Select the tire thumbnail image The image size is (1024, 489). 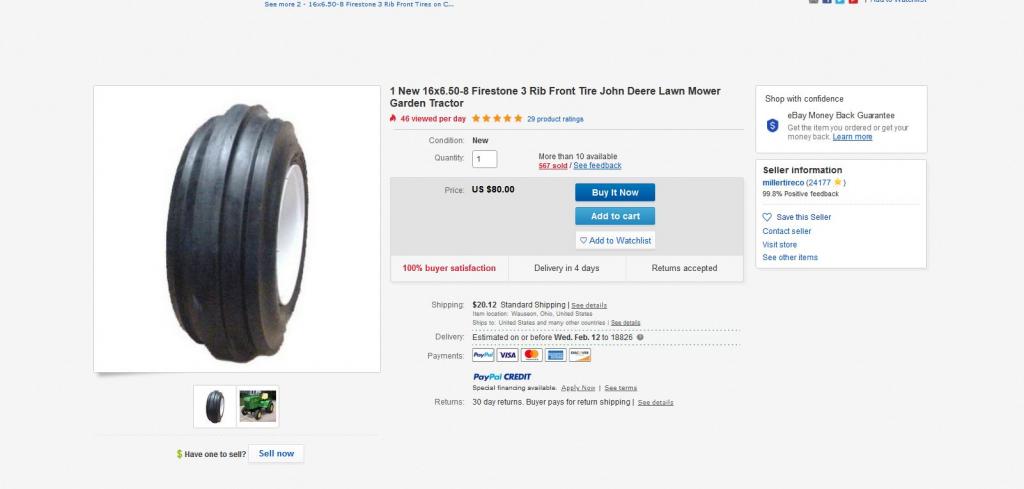[x=215, y=407]
